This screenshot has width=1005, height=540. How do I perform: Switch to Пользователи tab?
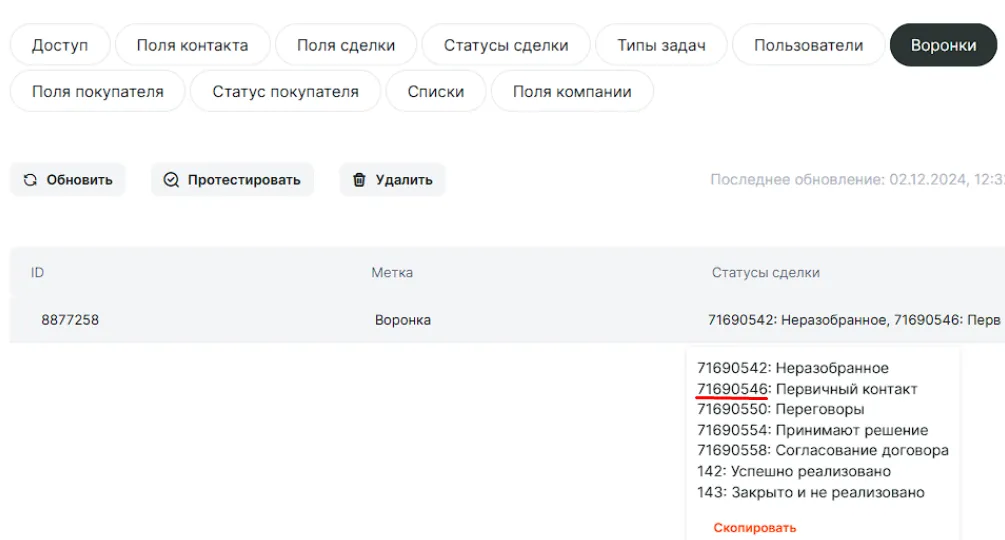[808, 45]
